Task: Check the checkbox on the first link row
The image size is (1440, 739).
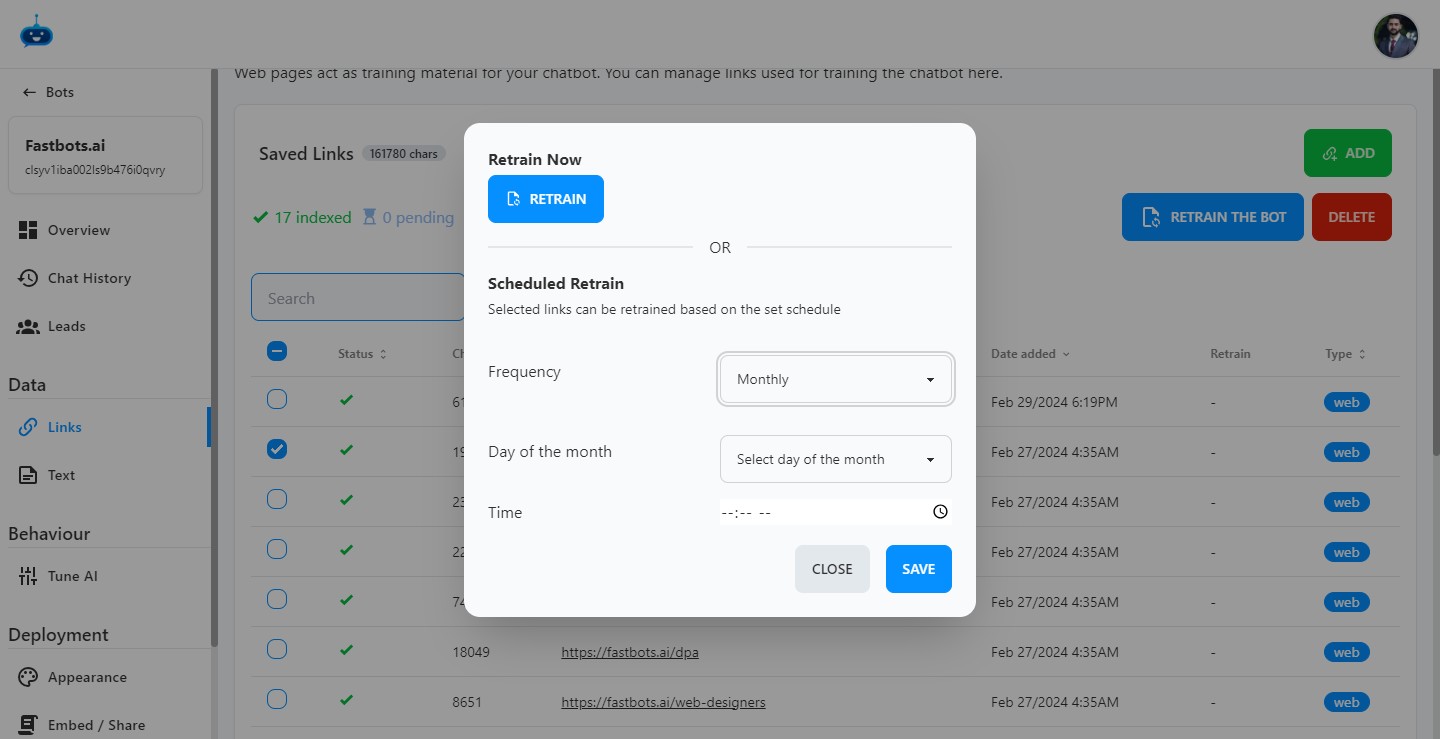Action: 276,399
